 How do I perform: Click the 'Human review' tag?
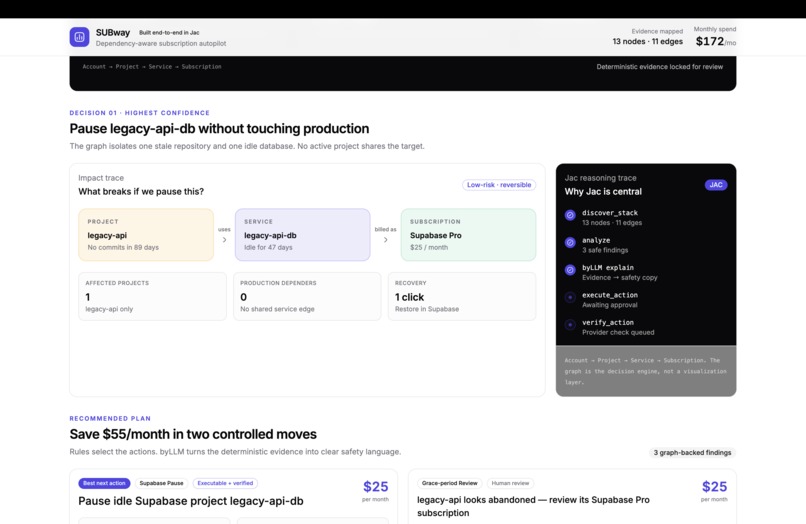click(x=510, y=483)
